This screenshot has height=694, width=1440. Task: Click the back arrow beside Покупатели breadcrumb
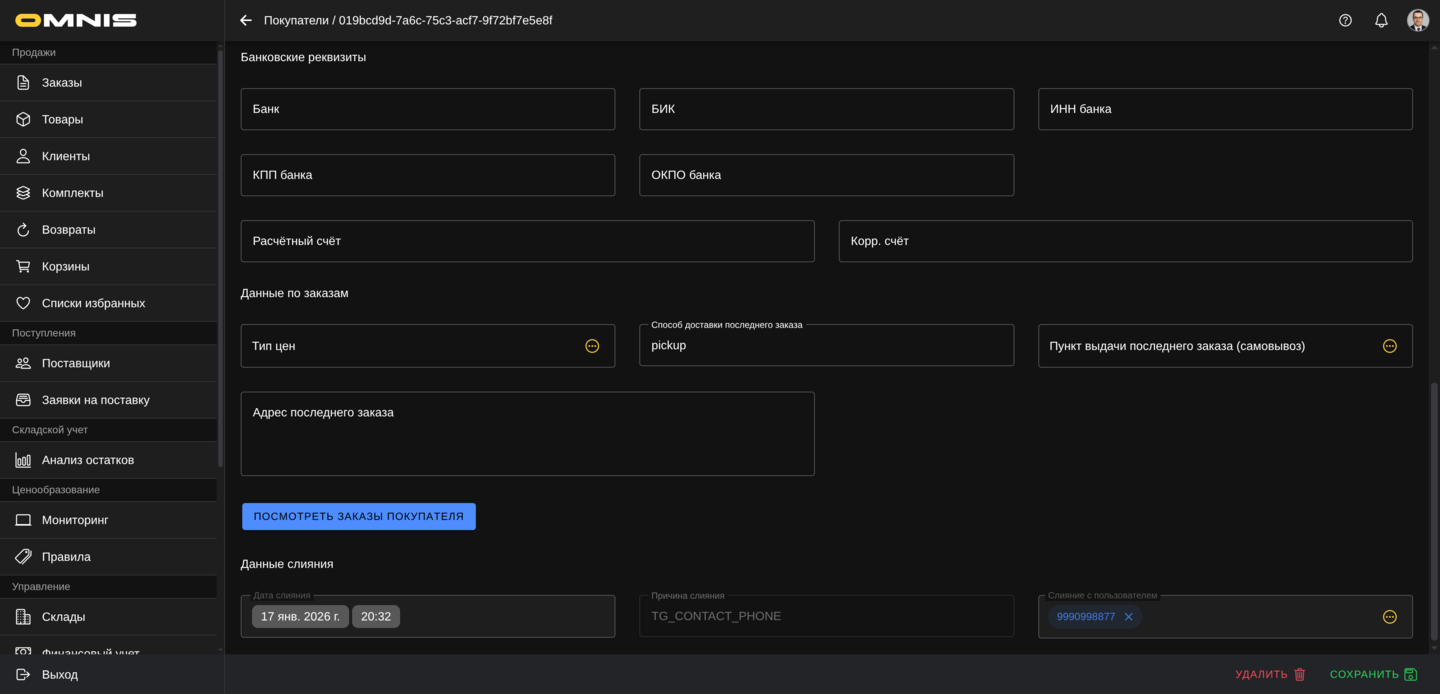[x=246, y=20]
